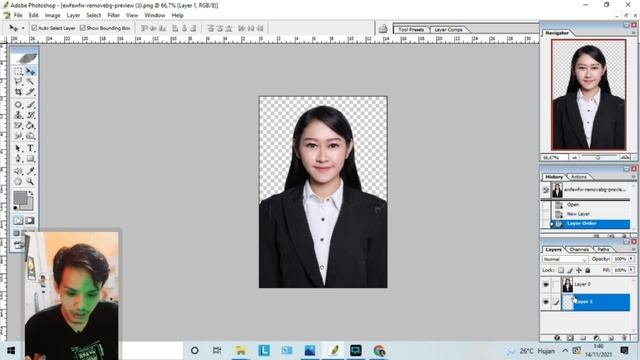The image size is (640, 360).
Task: Select the Move tool in toolbox
Action: pos(30,71)
